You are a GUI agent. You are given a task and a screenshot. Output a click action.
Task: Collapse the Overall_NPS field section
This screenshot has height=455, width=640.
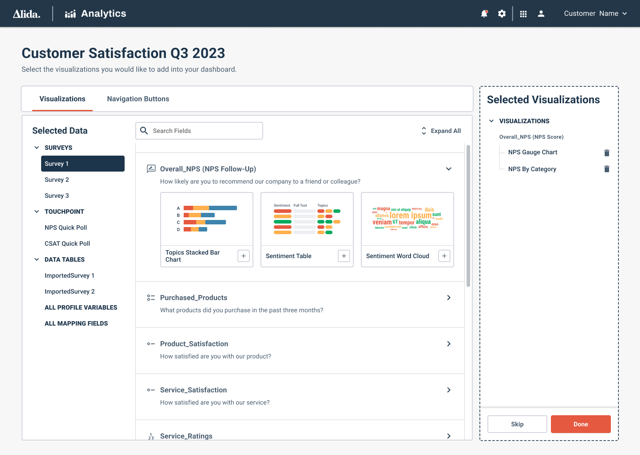pos(448,169)
